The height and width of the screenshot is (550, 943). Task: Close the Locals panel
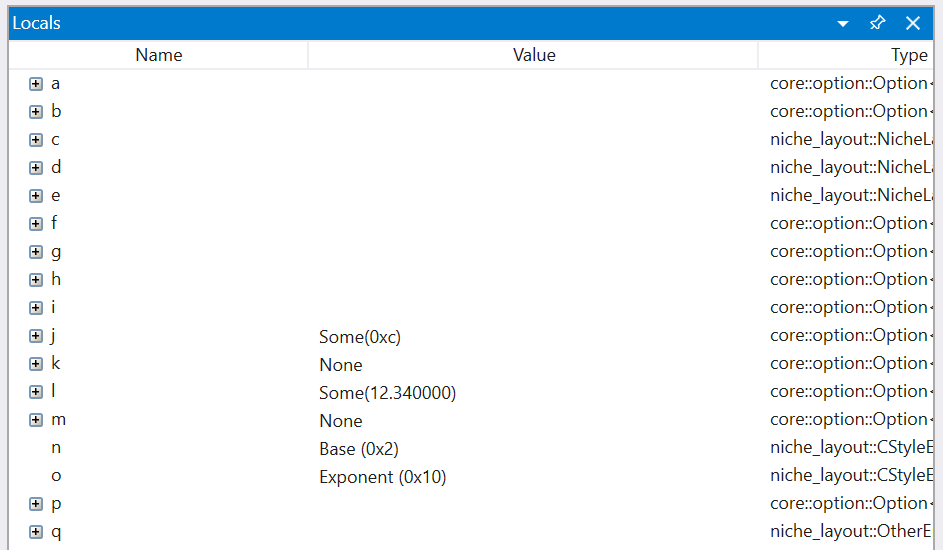[x=913, y=23]
